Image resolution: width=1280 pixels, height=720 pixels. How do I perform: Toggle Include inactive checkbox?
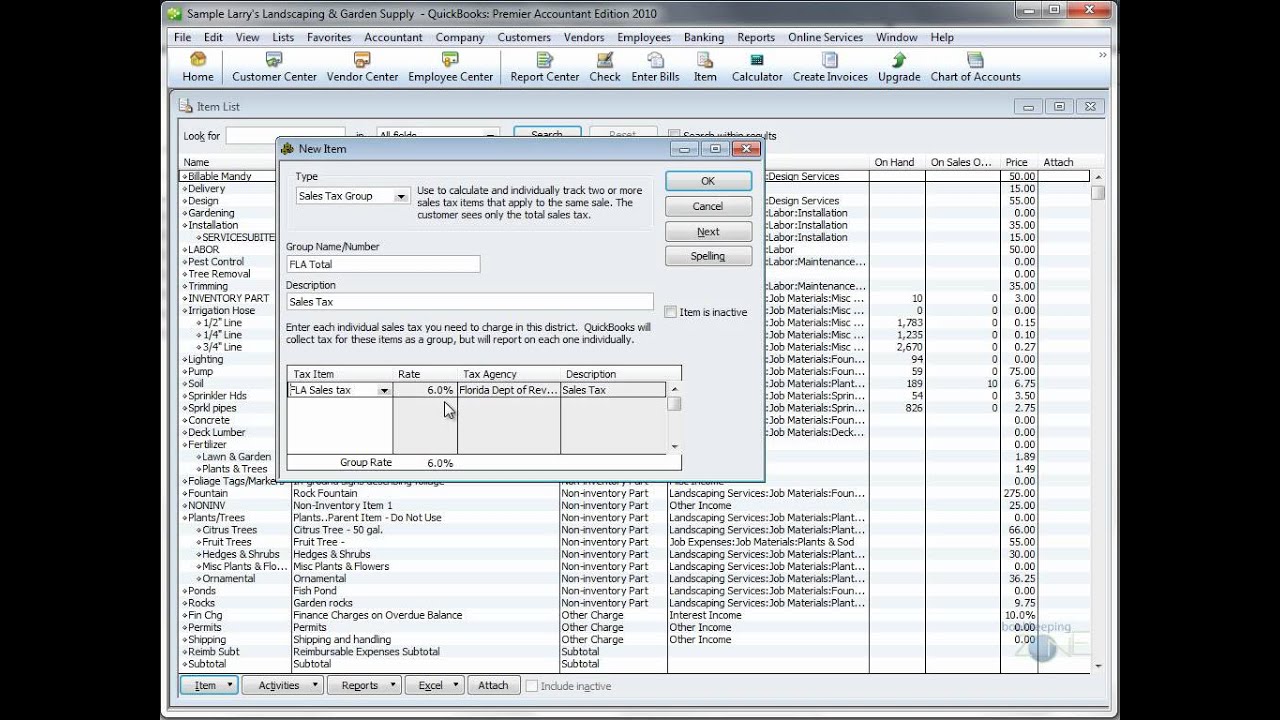tap(532, 686)
